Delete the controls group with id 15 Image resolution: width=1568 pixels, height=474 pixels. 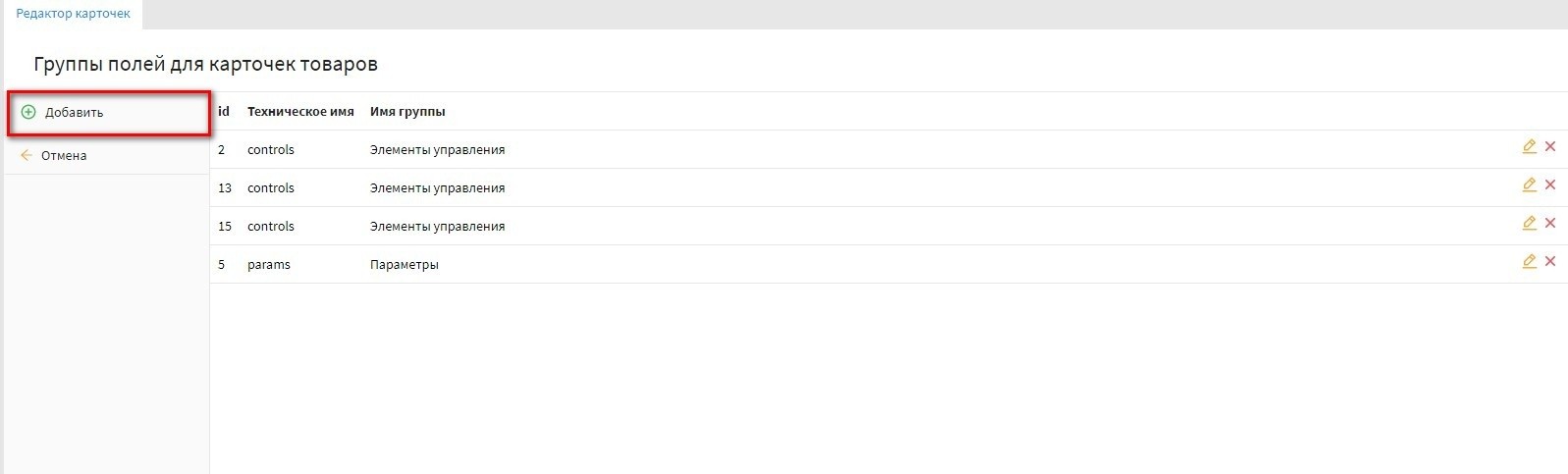point(1550,224)
